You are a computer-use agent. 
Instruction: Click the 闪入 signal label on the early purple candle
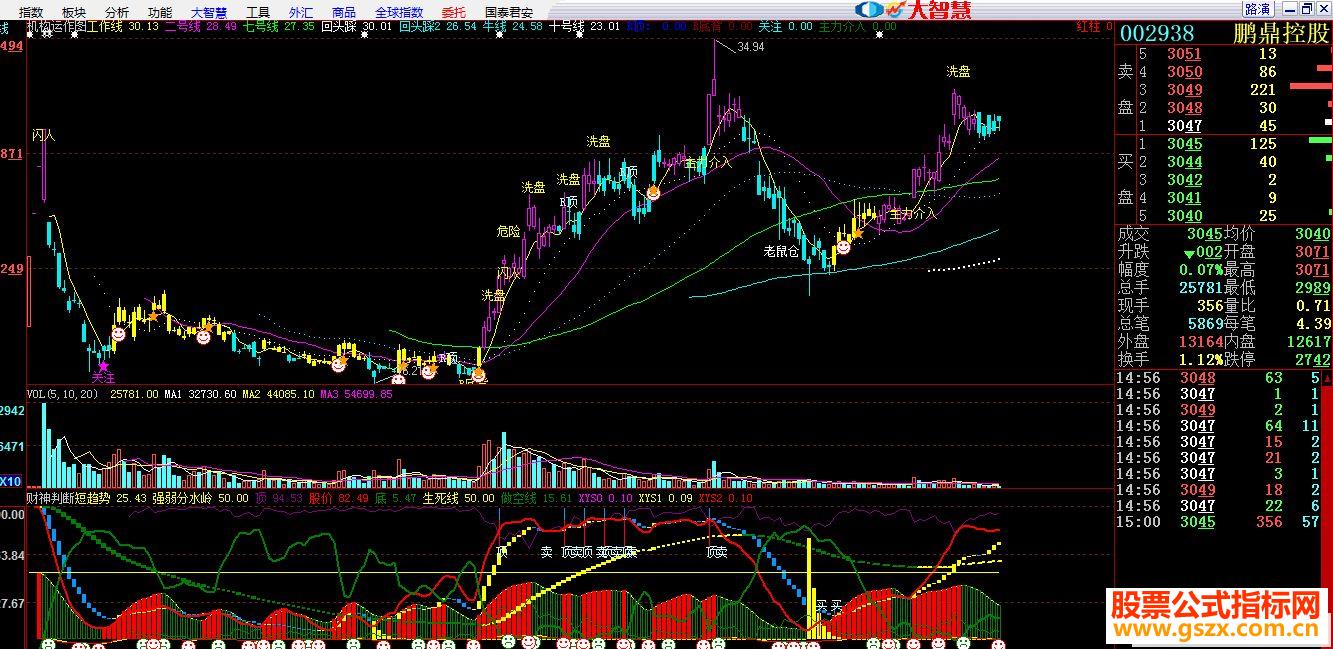click(x=43, y=134)
